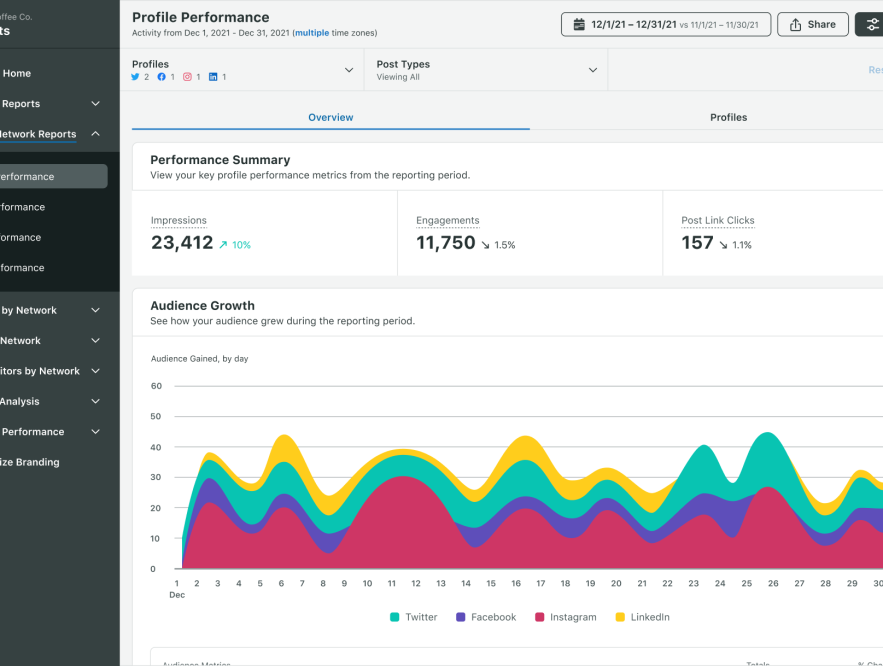Click the 23,412 impressions value
Viewport: 883px width, 666px height.
point(182,243)
